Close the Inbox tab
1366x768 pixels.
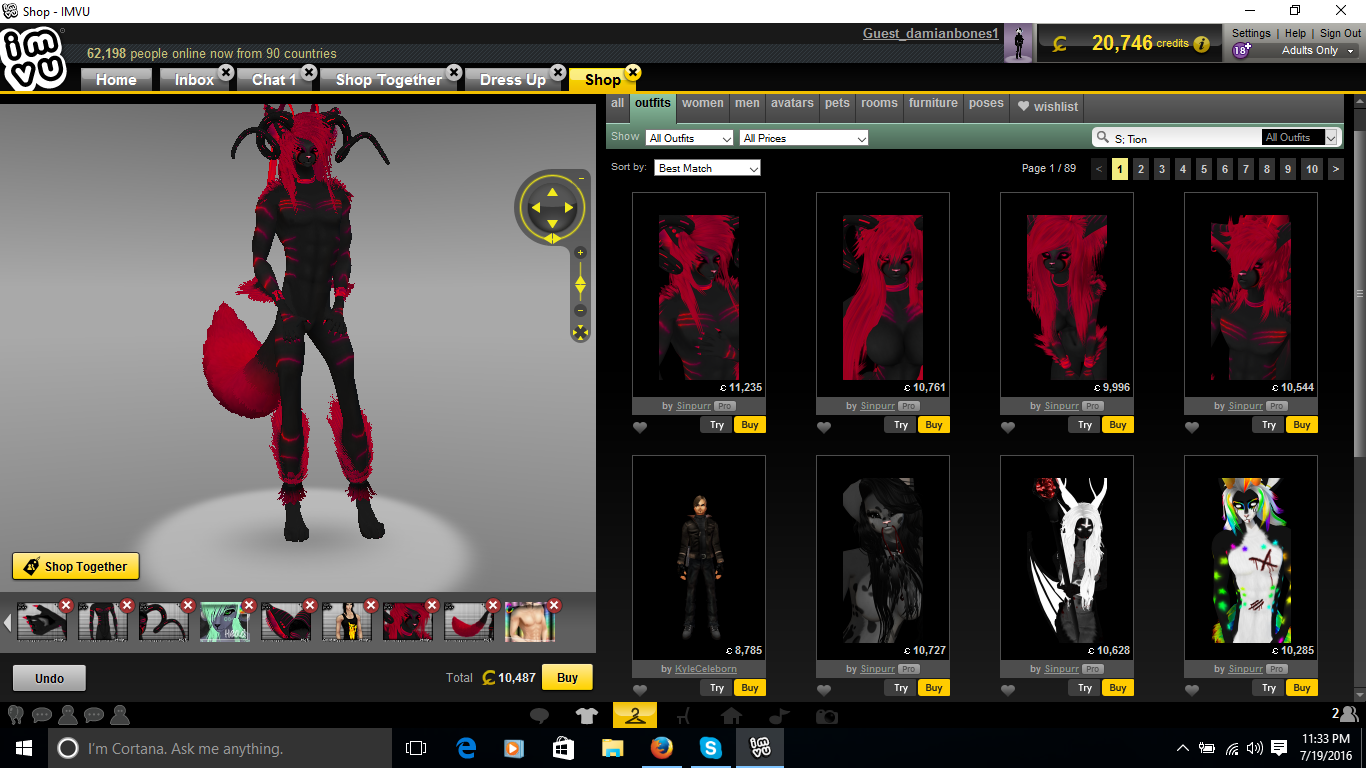click(x=226, y=72)
